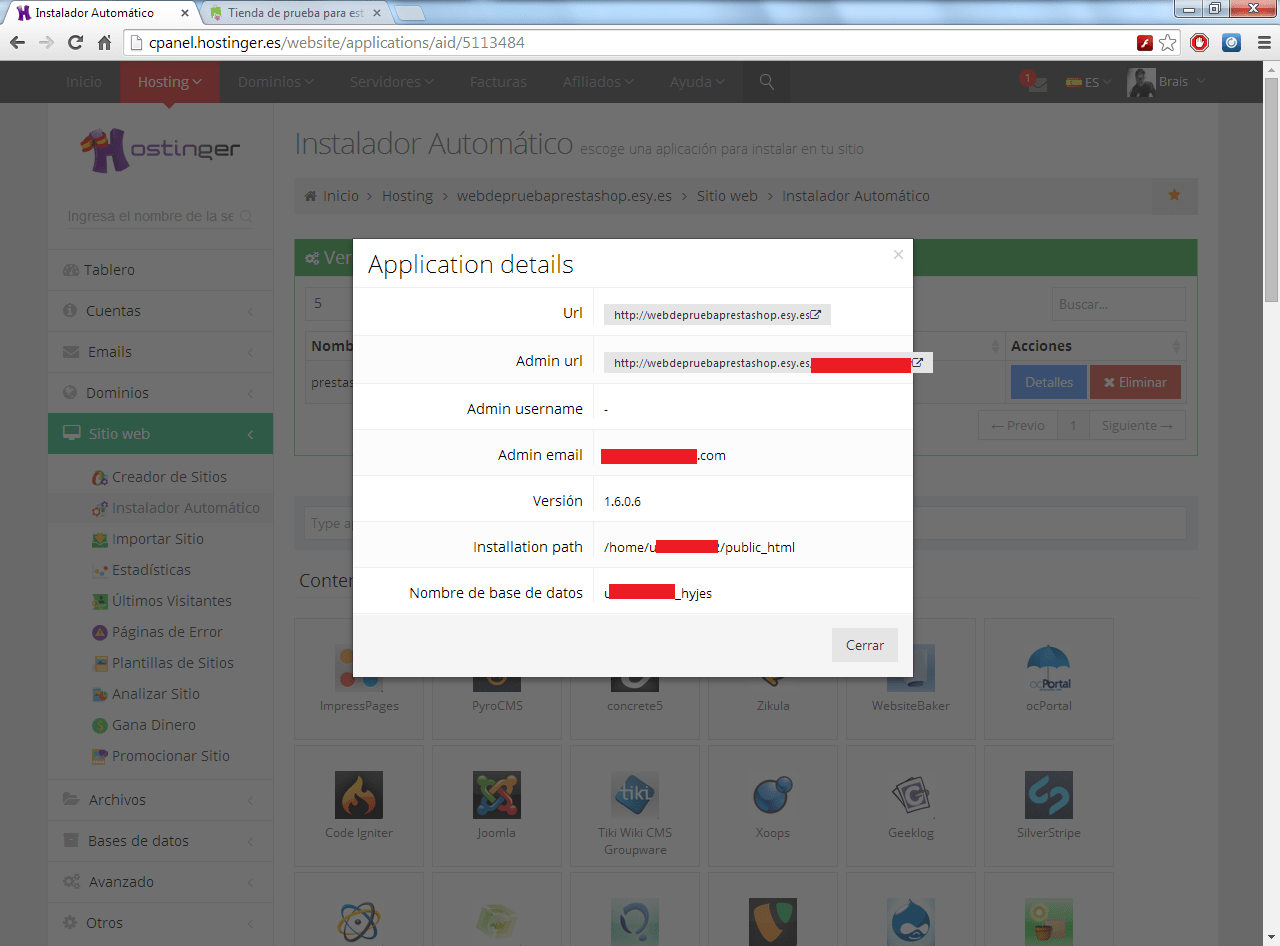The width and height of the screenshot is (1280, 946).
Task: Click the Hosting breadcrumb link
Action: coord(407,196)
